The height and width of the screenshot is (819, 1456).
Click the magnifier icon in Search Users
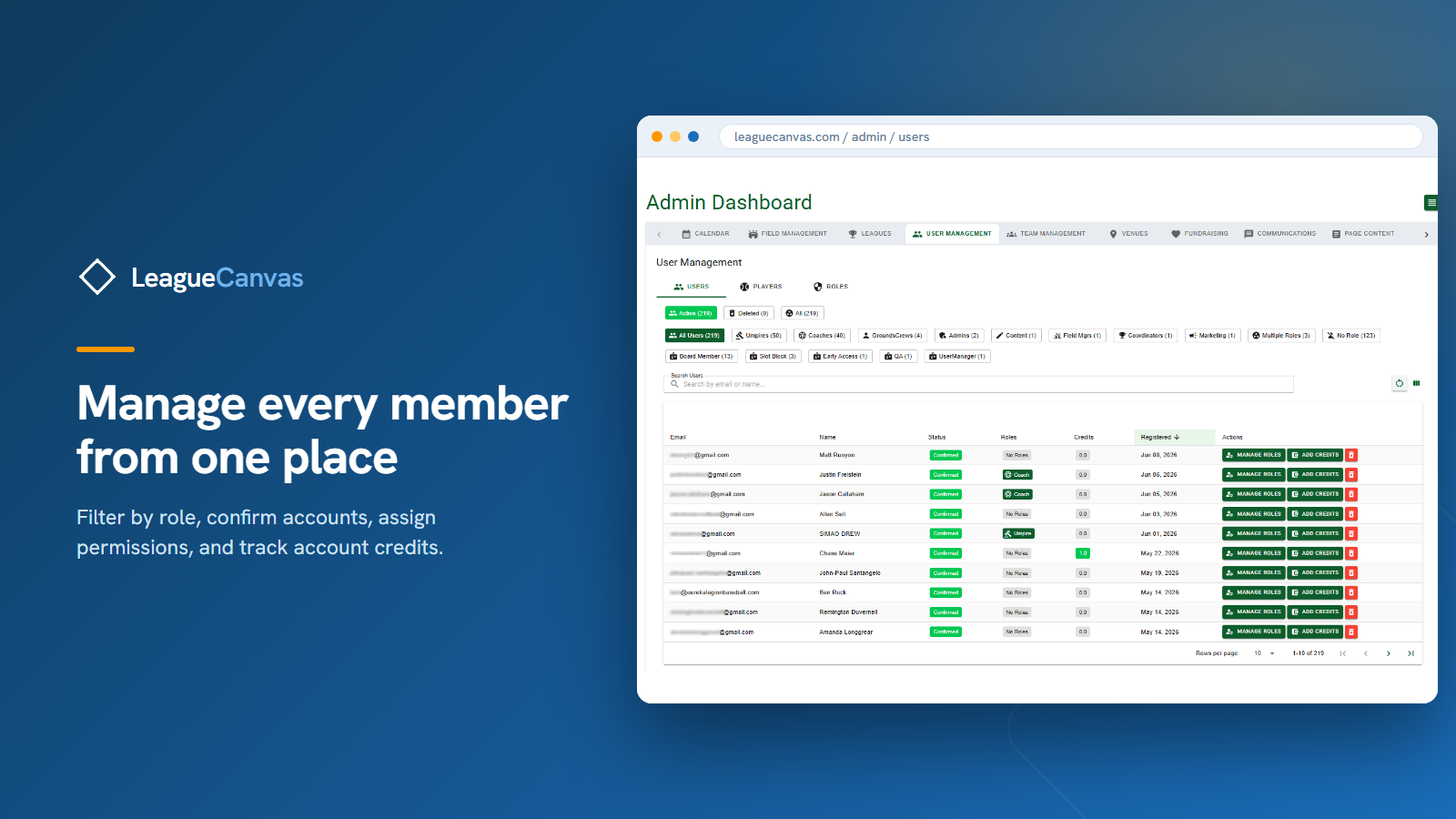(675, 384)
